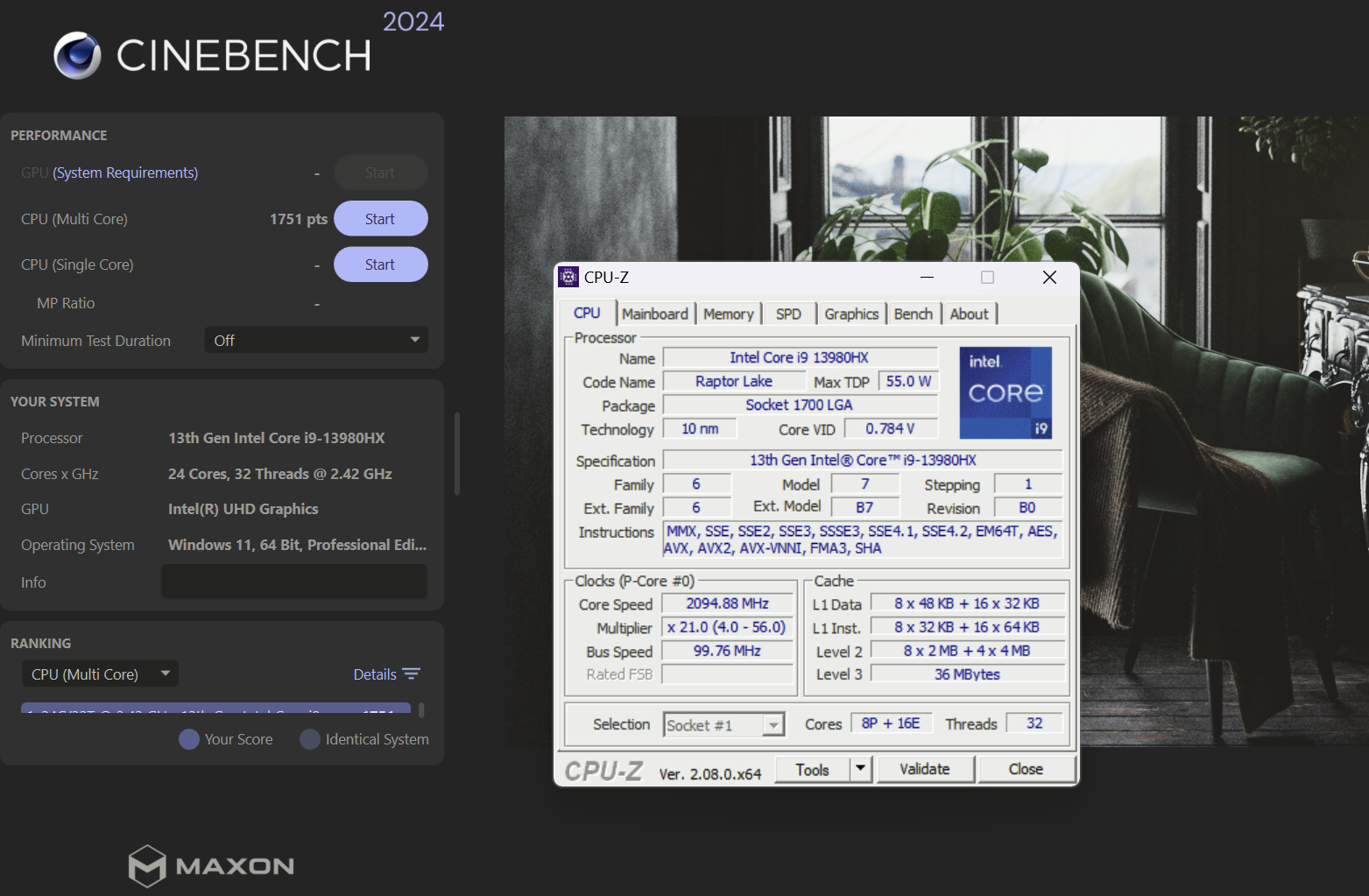
Task: Click the Intel Core i9 badge in CPU-Z
Action: pyautogui.click(x=1006, y=392)
